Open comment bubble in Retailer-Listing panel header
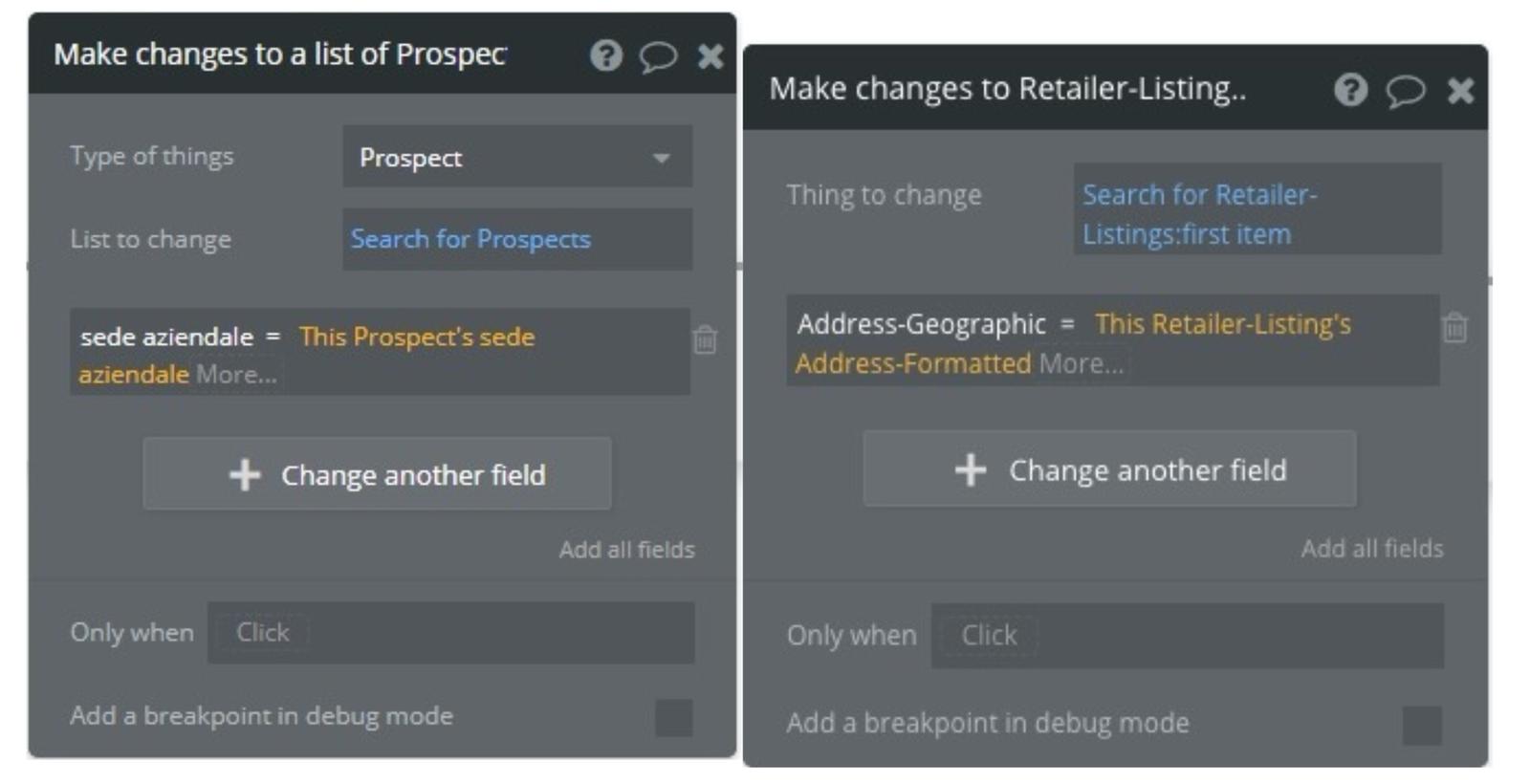The image size is (1530, 784). pyautogui.click(x=1405, y=91)
